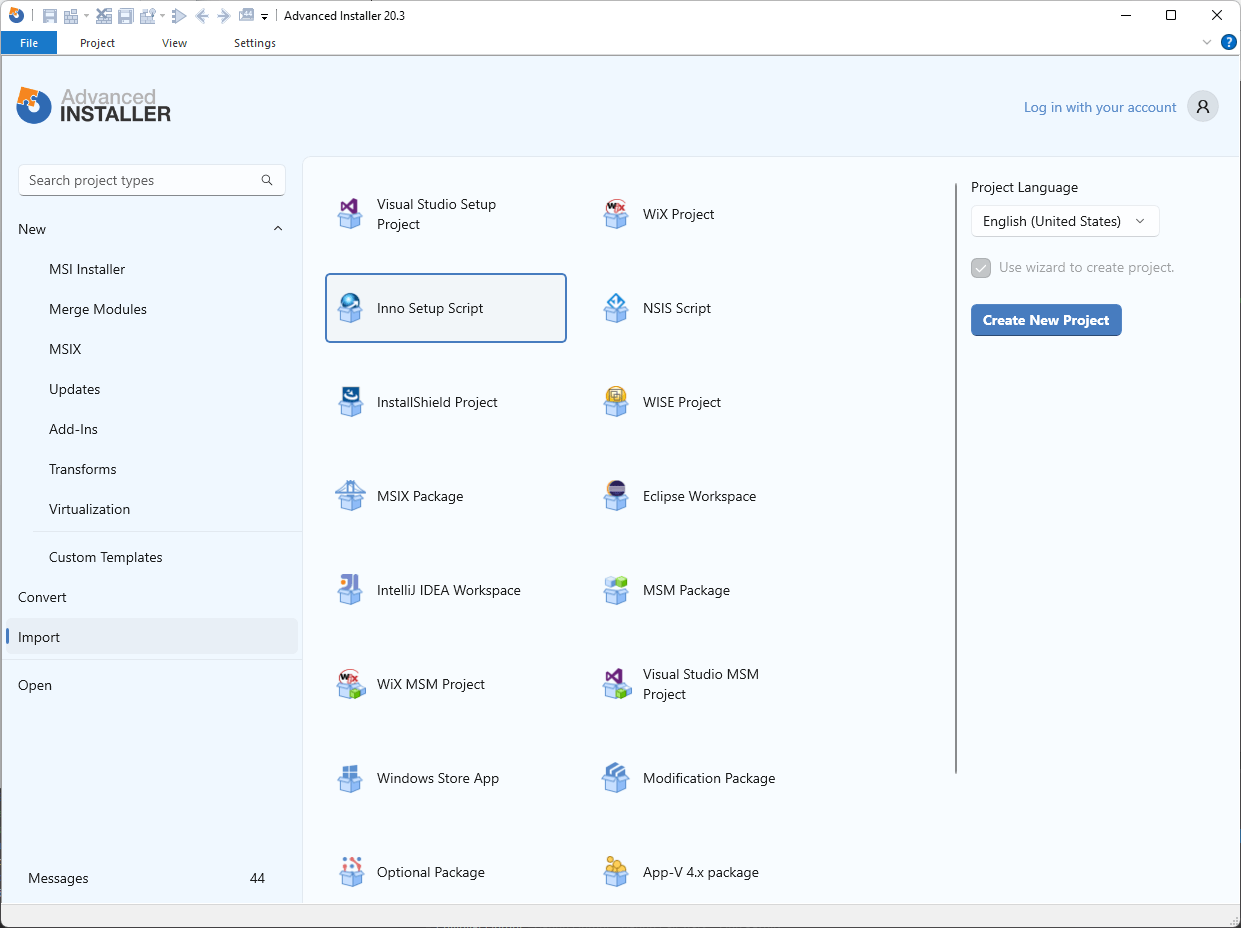Click the Search project types field
The width and height of the screenshot is (1241, 928).
[152, 180]
